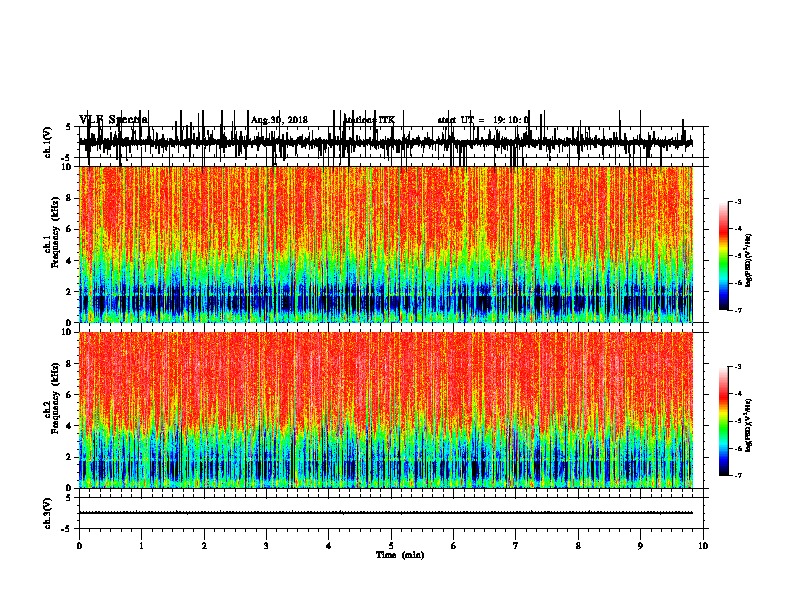Click the "station: ITK" header label
The image size is (792, 612).
coord(370,120)
